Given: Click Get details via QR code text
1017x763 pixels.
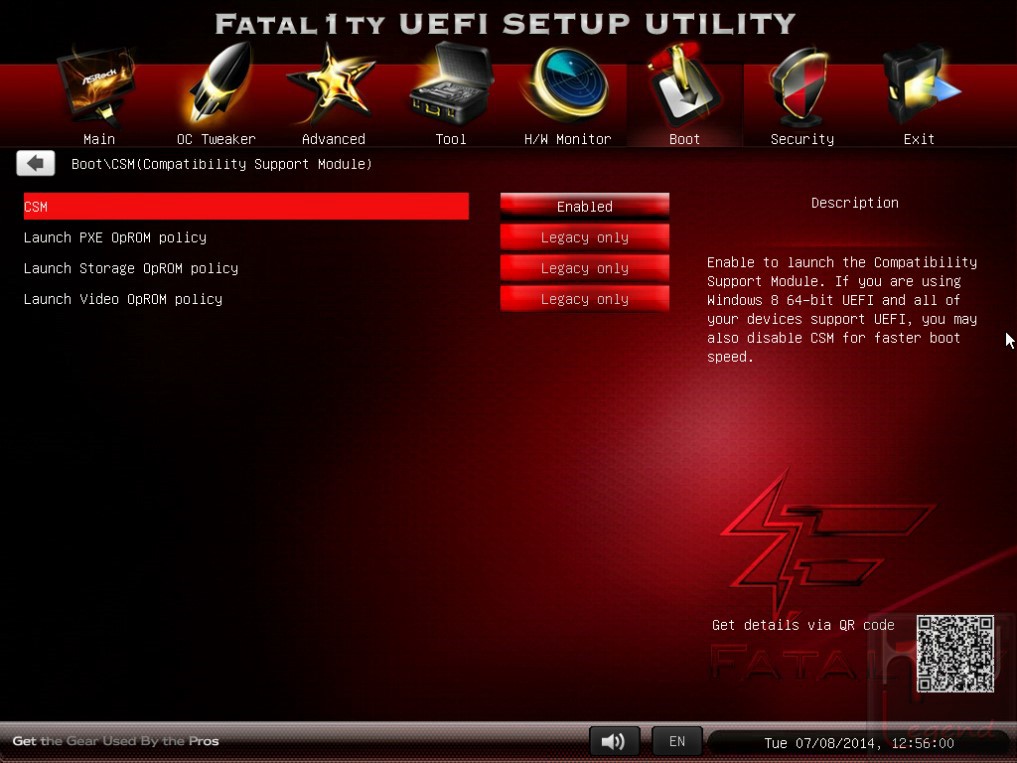Looking at the screenshot, I should click(803, 625).
